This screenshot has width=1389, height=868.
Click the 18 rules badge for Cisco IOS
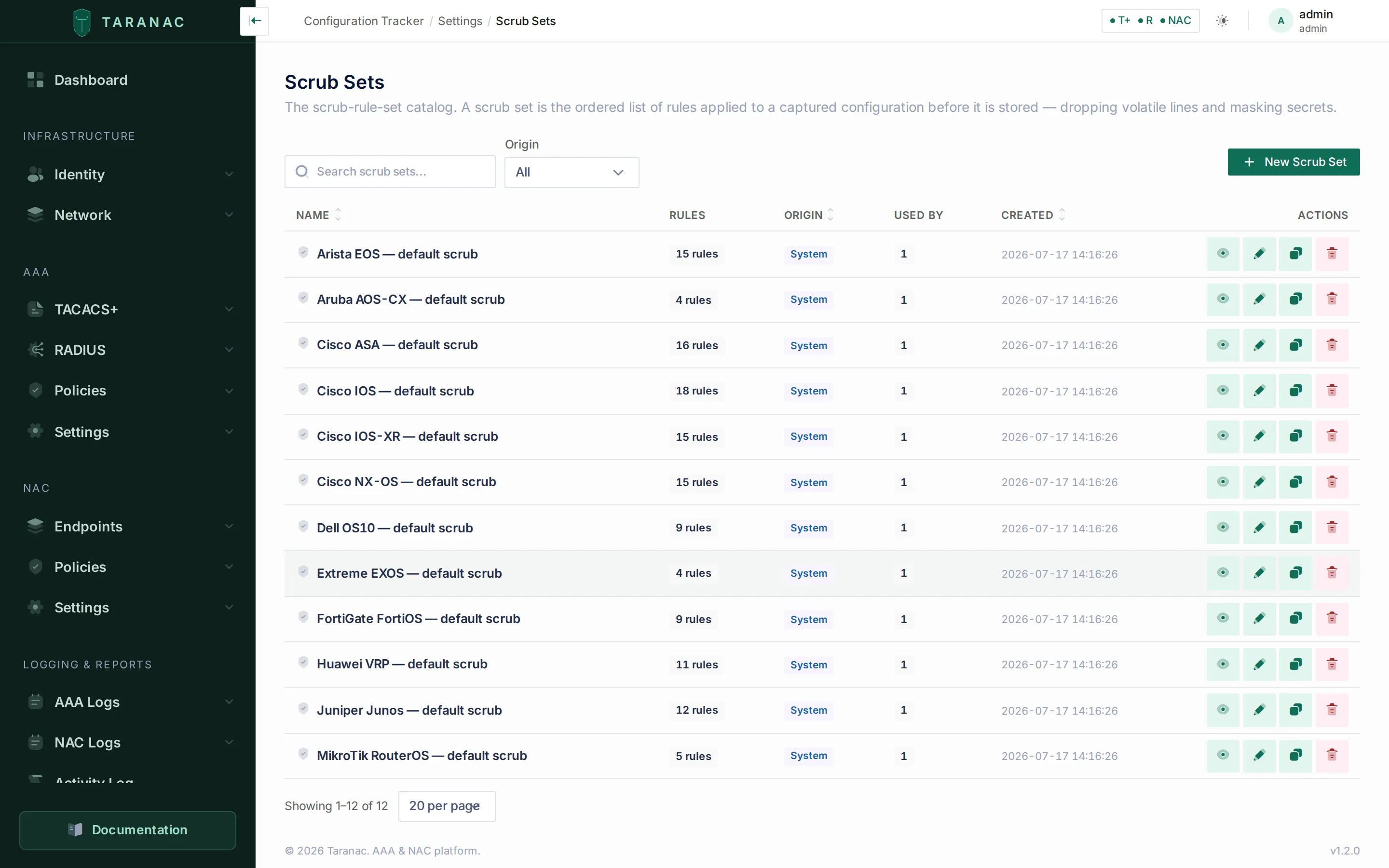click(x=696, y=391)
